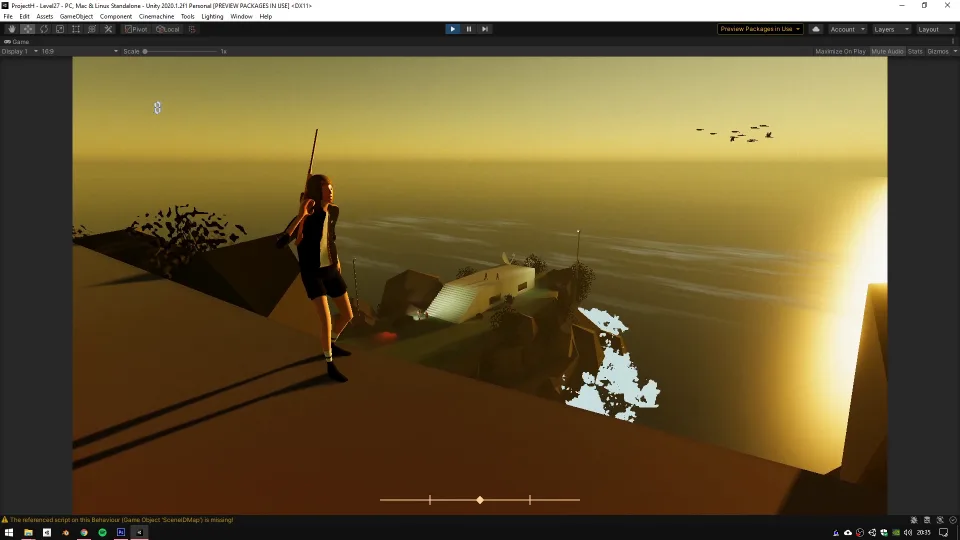Viewport: 960px width, 540px height.
Task: Open the Layers dropdown
Action: click(x=890, y=29)
